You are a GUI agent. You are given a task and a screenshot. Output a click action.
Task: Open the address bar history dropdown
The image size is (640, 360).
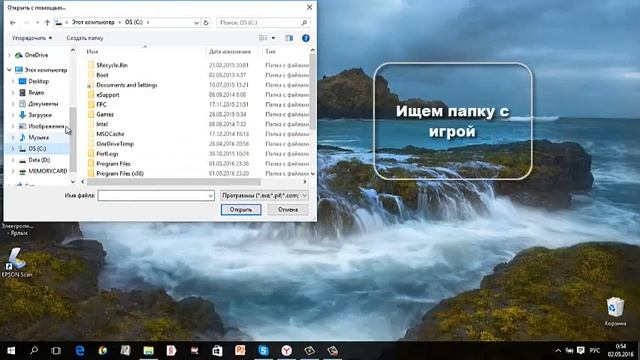(x=196, y=22)
